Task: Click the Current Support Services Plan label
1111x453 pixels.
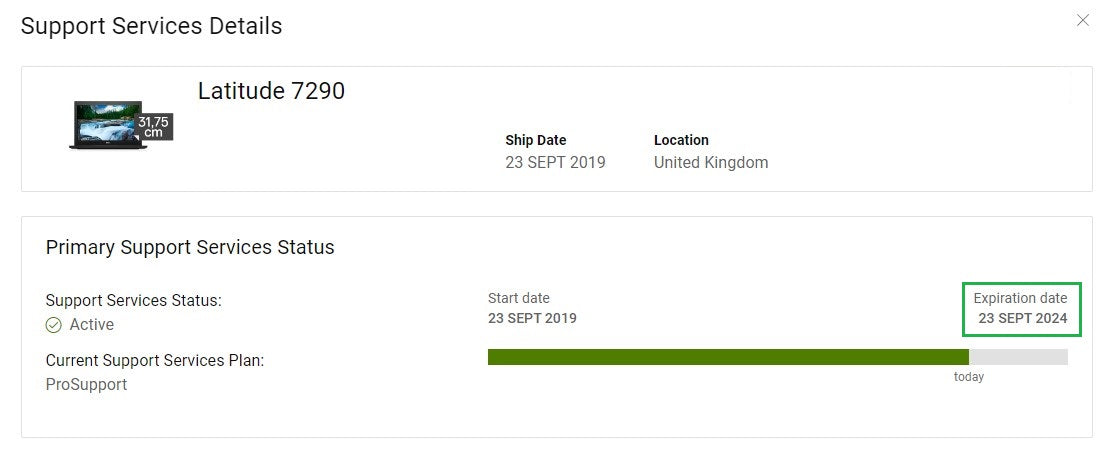Action: tap(155, 361)
